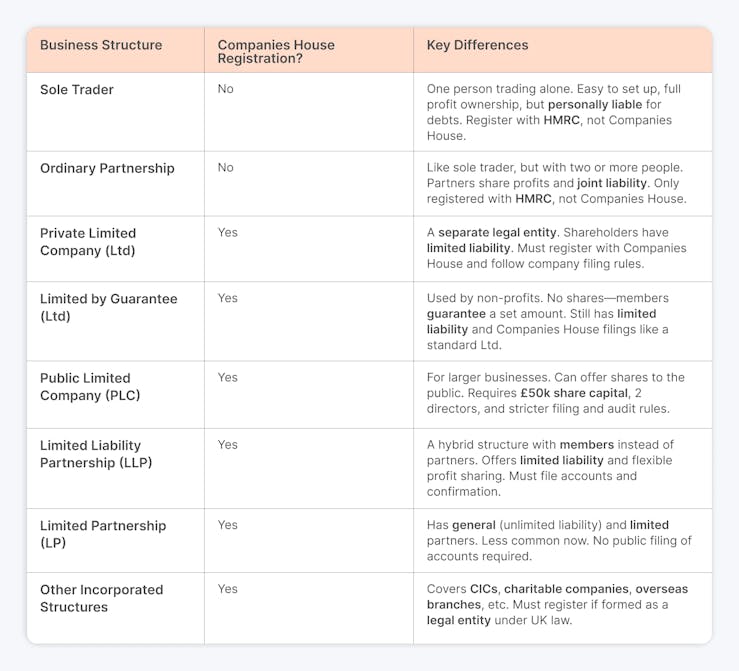This screenshot has width=739, height=671.
Task: Click the No value for Ordinary Partnership
Action: tap(226, 167)
